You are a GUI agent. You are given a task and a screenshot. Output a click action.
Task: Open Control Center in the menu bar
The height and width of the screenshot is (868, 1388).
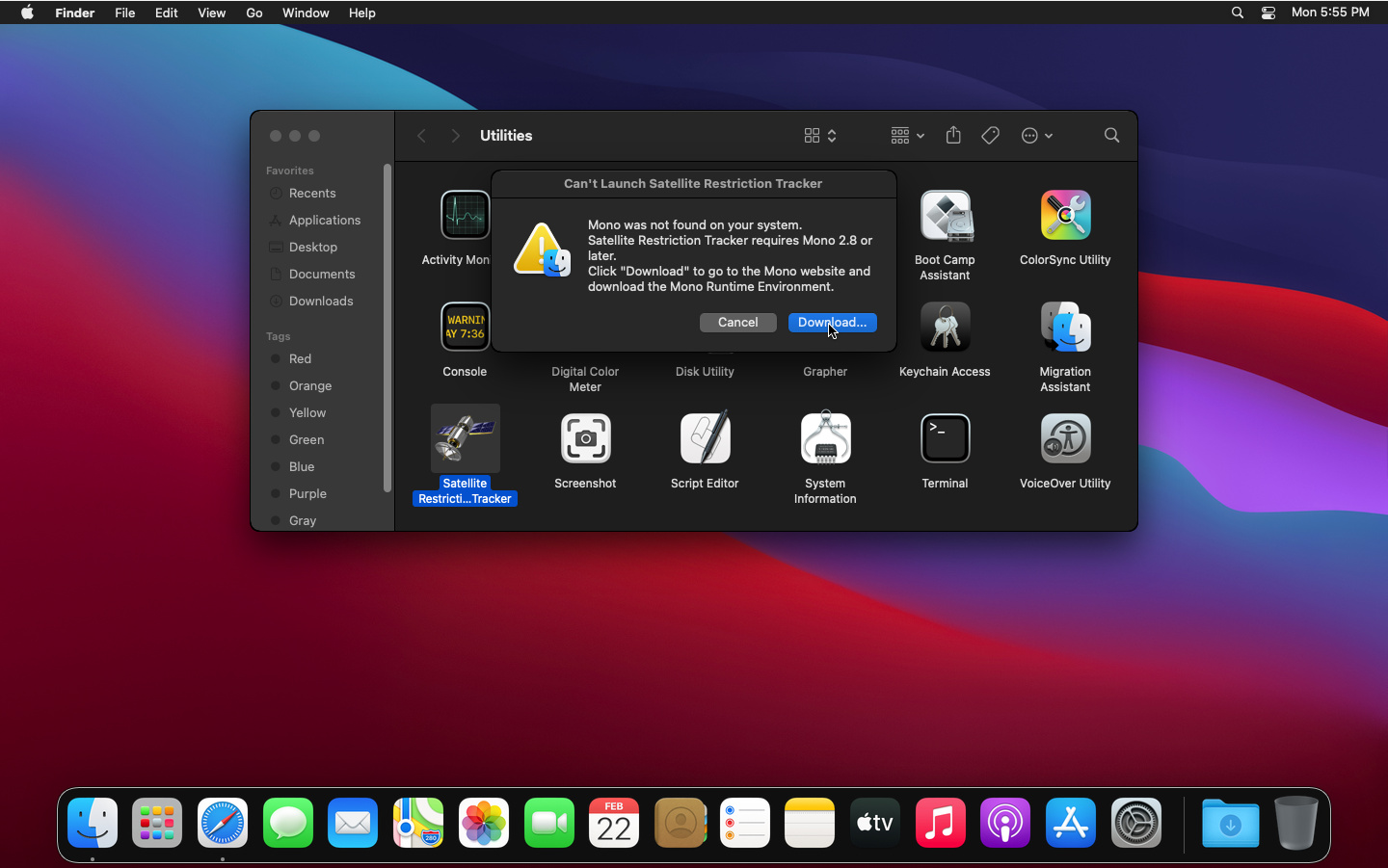coord(1268,13)
